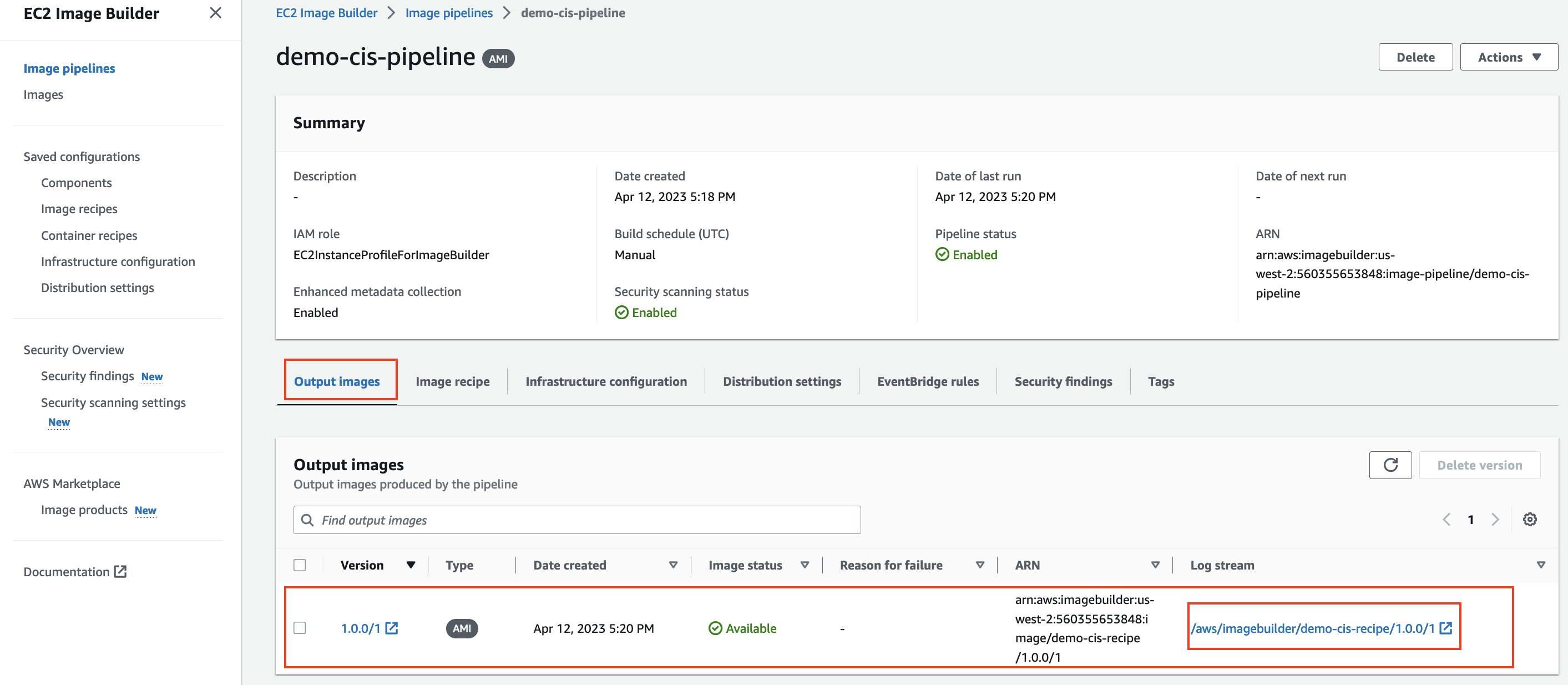Check the box for version 1.0.0/1 row
The width and height of the screenshot is (1568, 685).
tap(300, 628)
